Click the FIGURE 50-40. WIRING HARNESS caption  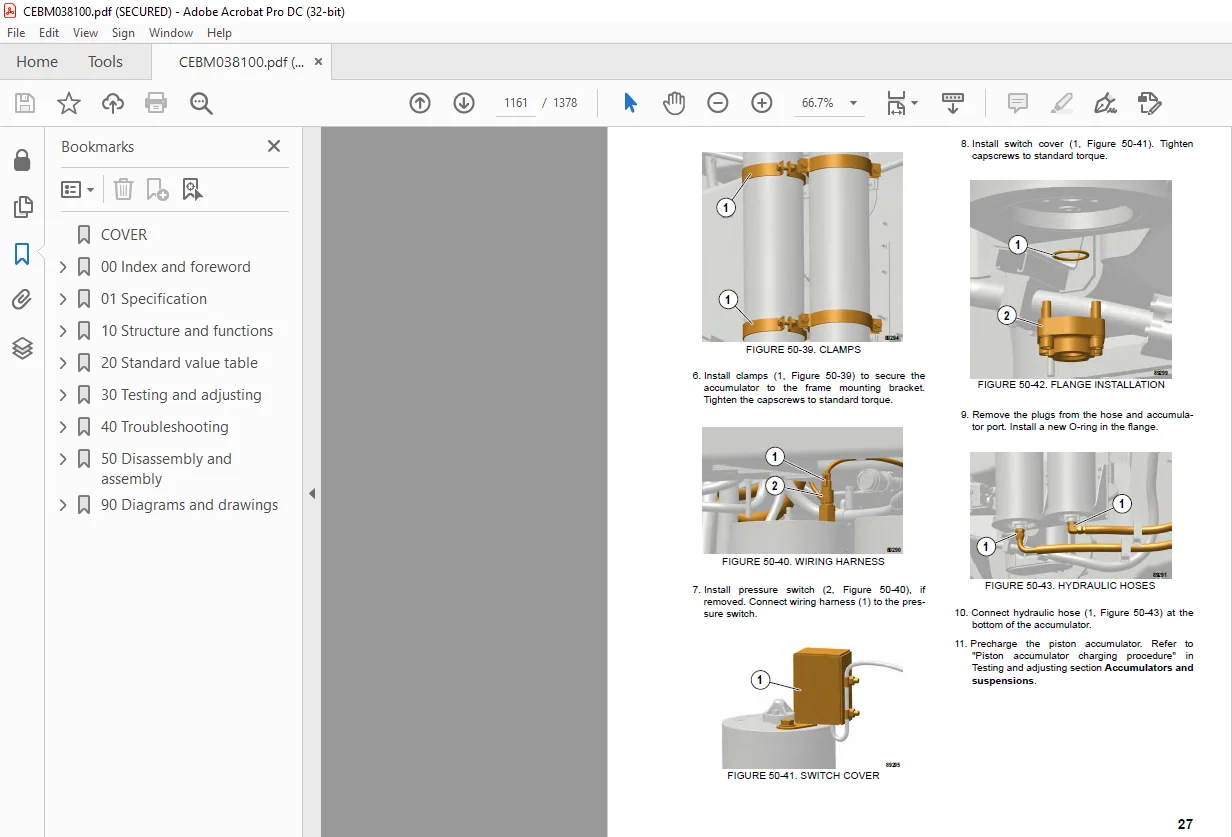coord(803,562)
